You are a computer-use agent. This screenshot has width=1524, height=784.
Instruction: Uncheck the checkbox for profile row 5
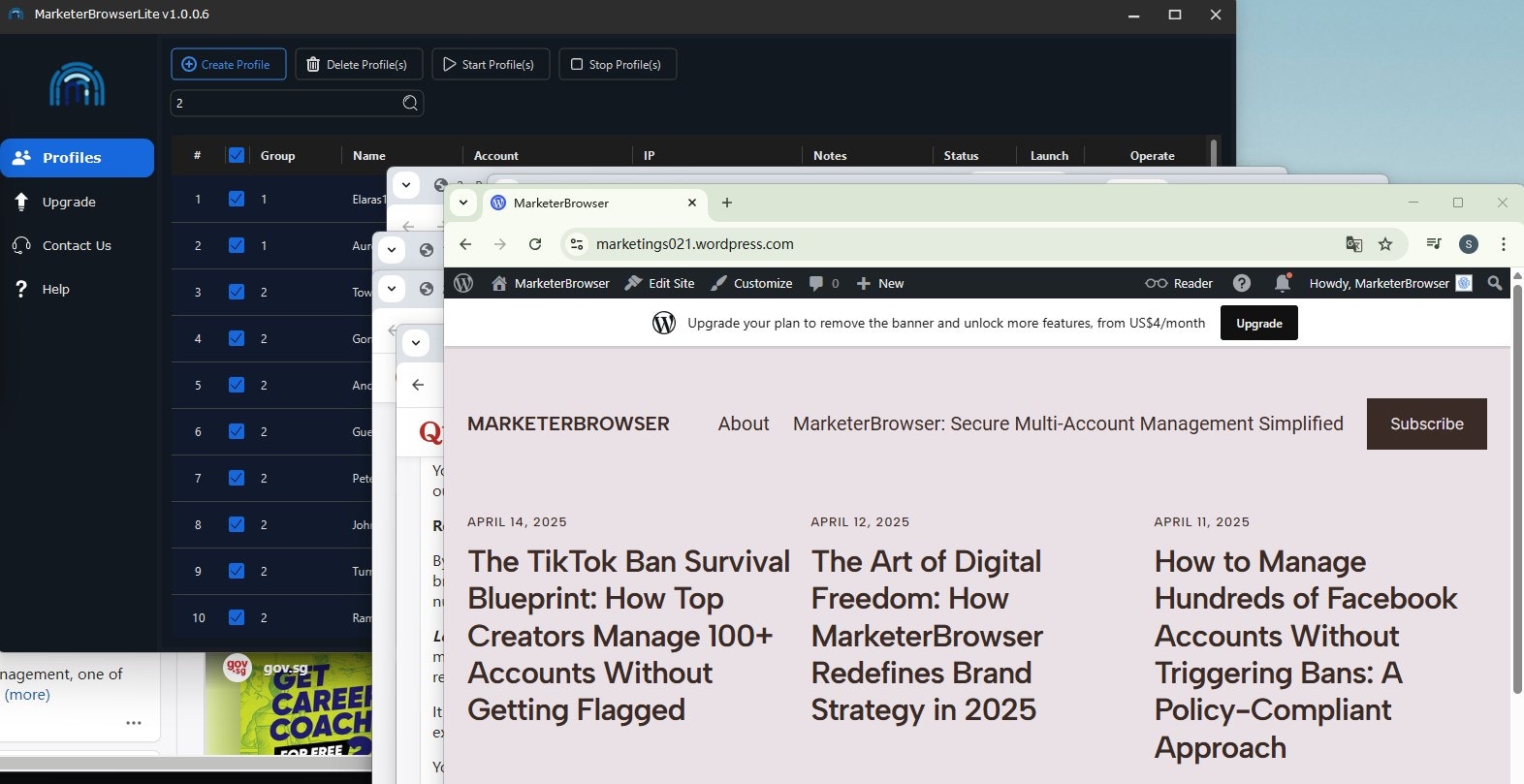(236, 385)
